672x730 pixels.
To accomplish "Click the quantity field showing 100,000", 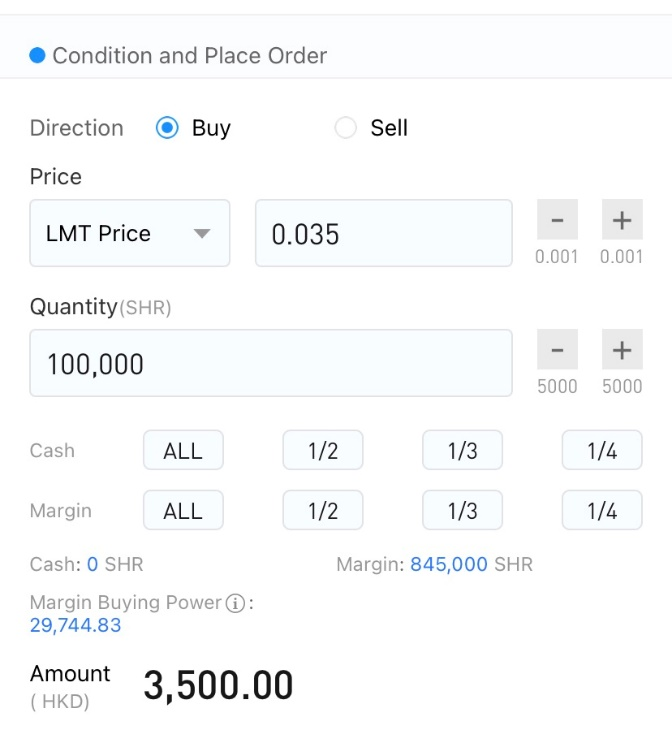I will (x=271, y=363).
